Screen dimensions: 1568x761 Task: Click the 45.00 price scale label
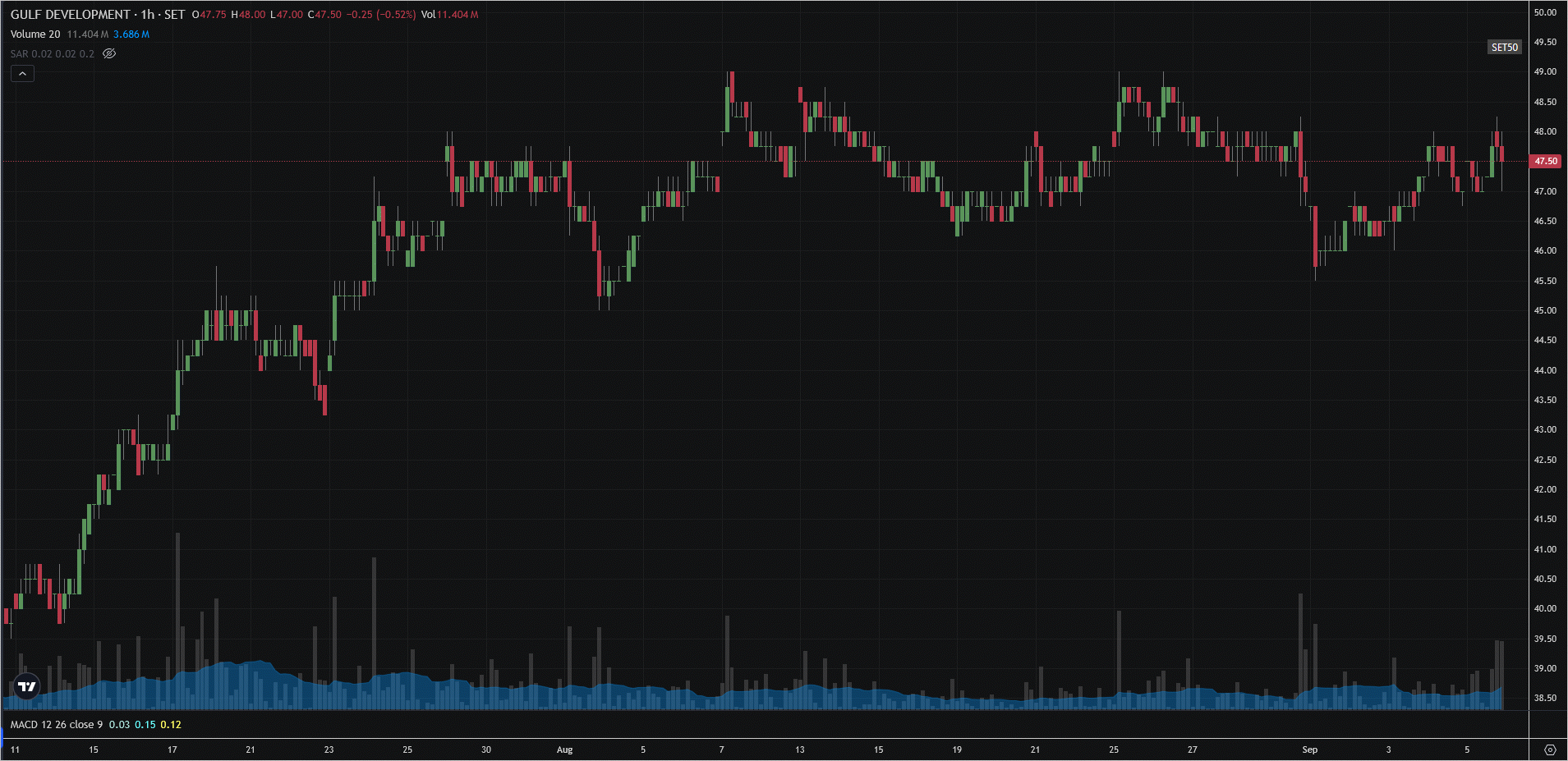(x=1545, y=310)
